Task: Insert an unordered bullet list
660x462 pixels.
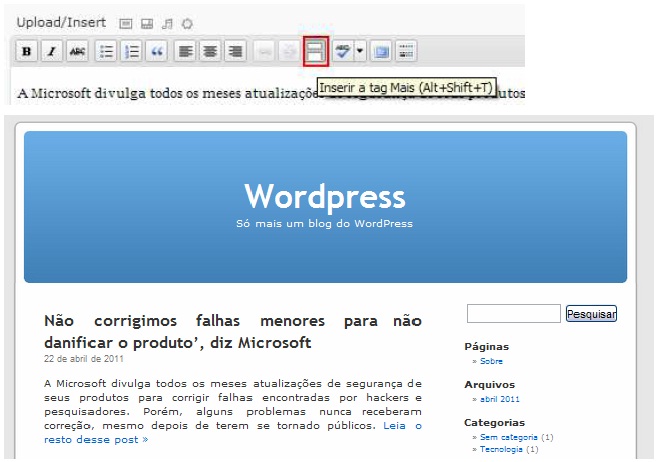Action: pos(106,51)
